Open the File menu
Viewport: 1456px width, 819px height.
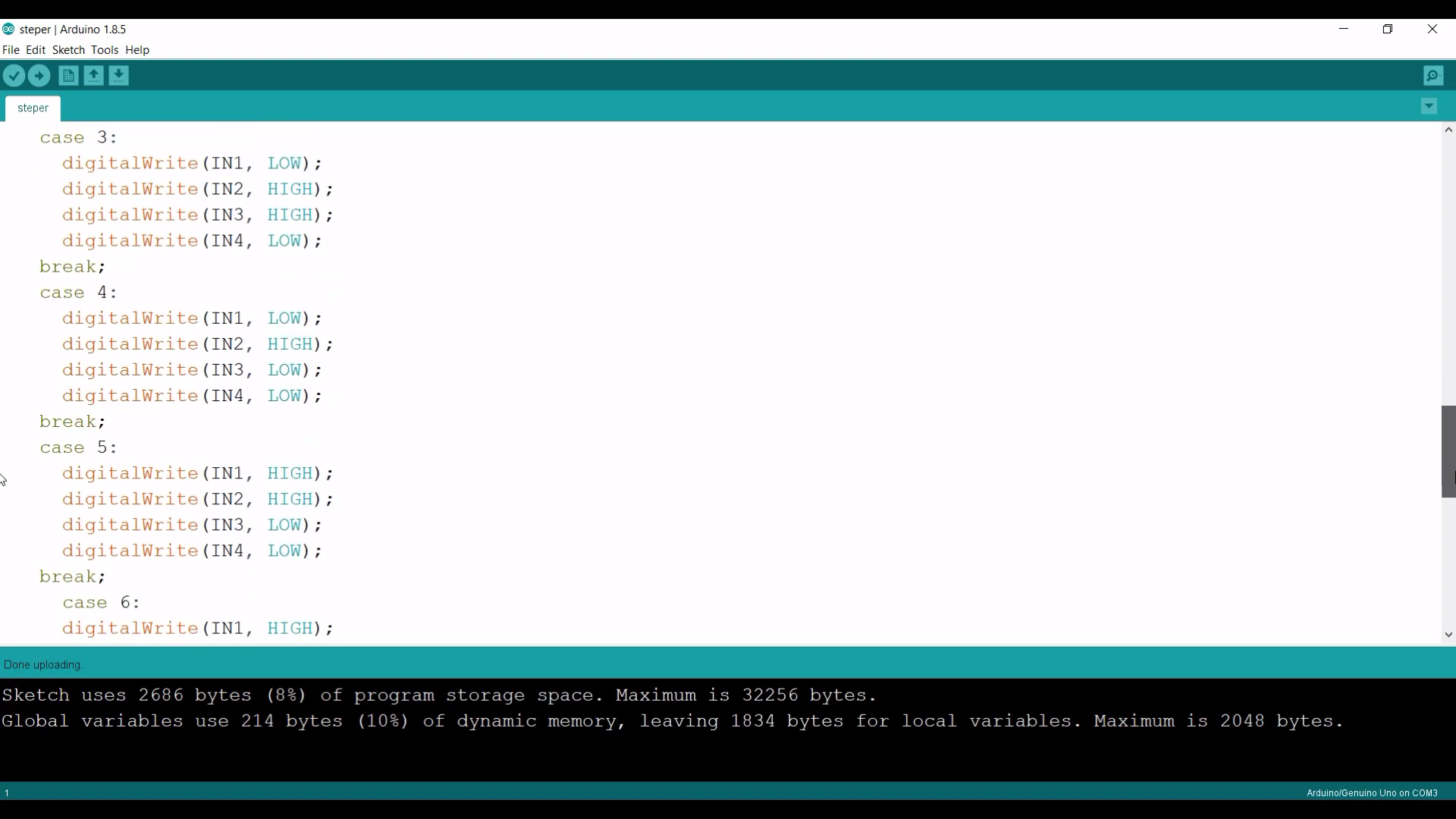tap(11, 50)
